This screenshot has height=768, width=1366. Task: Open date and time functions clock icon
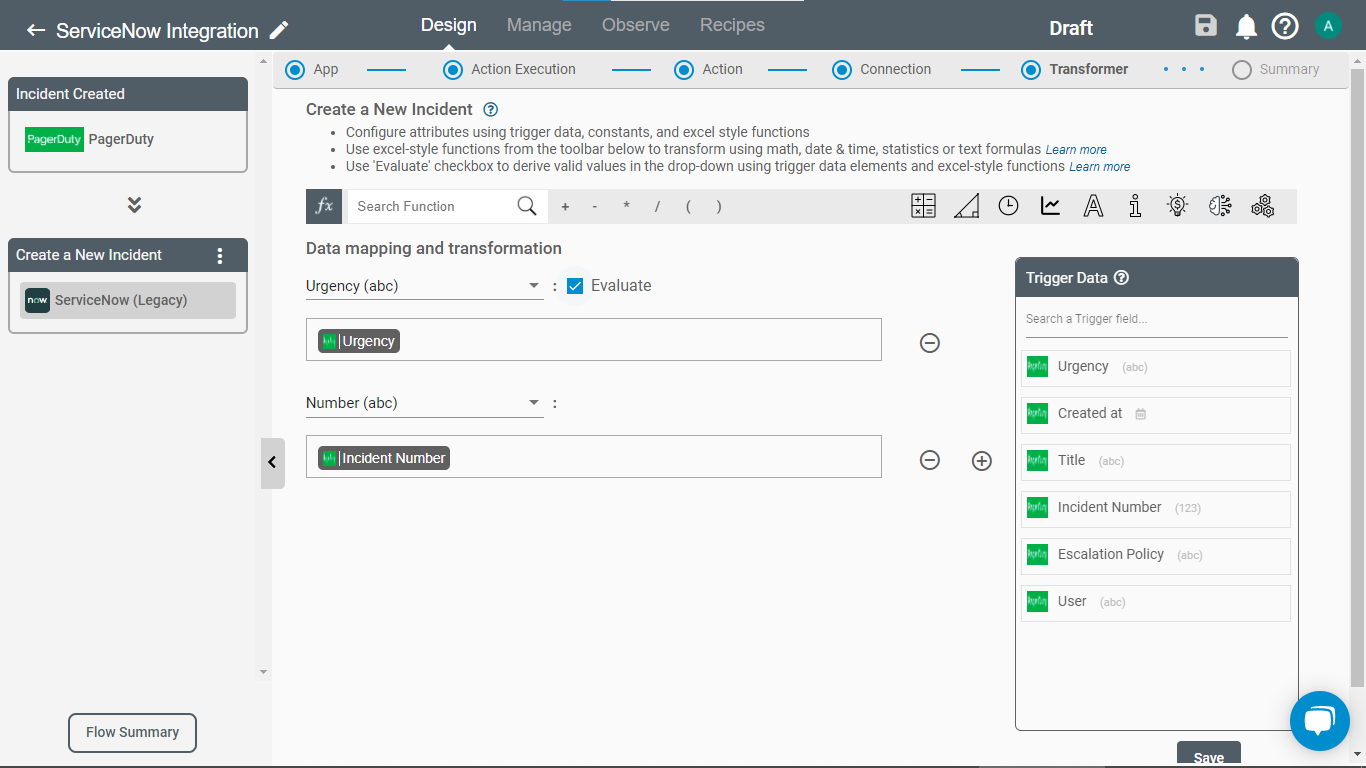click(1008, 206)
